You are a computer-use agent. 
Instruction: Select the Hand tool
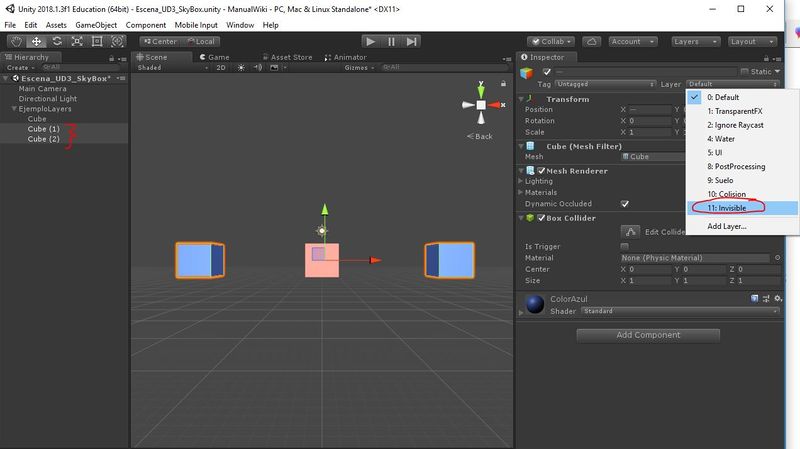(x=16, y=41)
